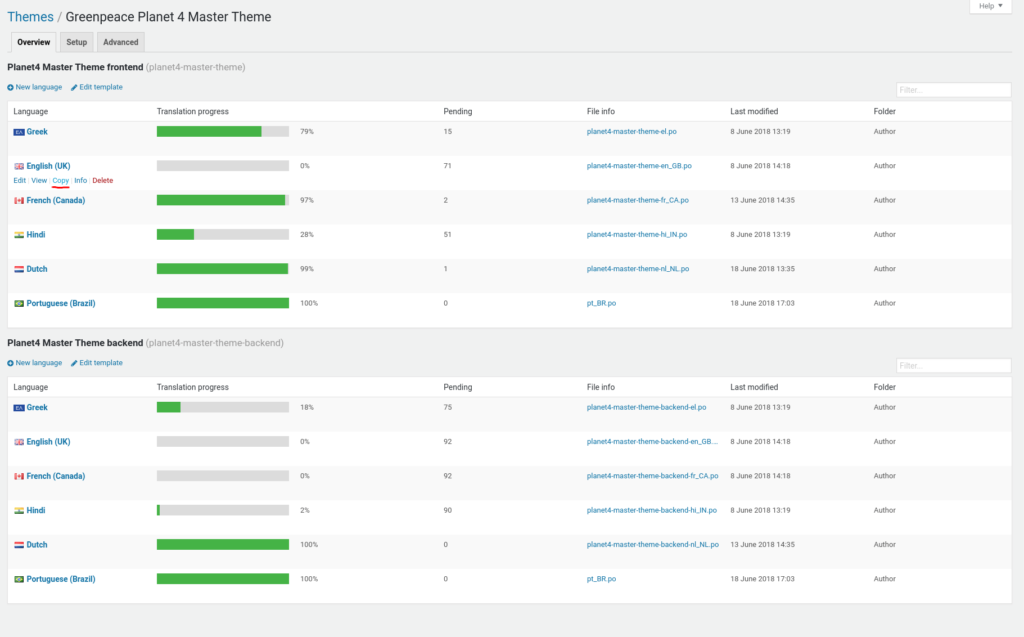Open file planet4-master-theme-backend-nl_NL.po
1024x637 pixels.
(x=652, y=544)
